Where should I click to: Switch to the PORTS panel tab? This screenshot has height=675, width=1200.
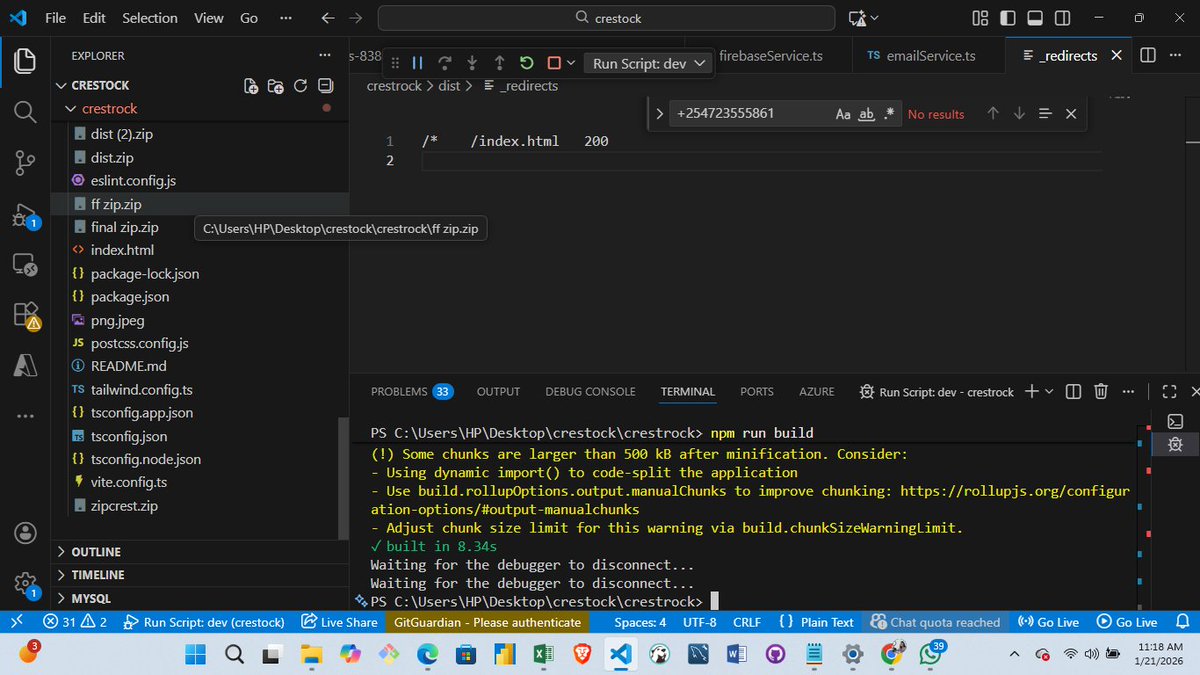click(x=757, y=391)
